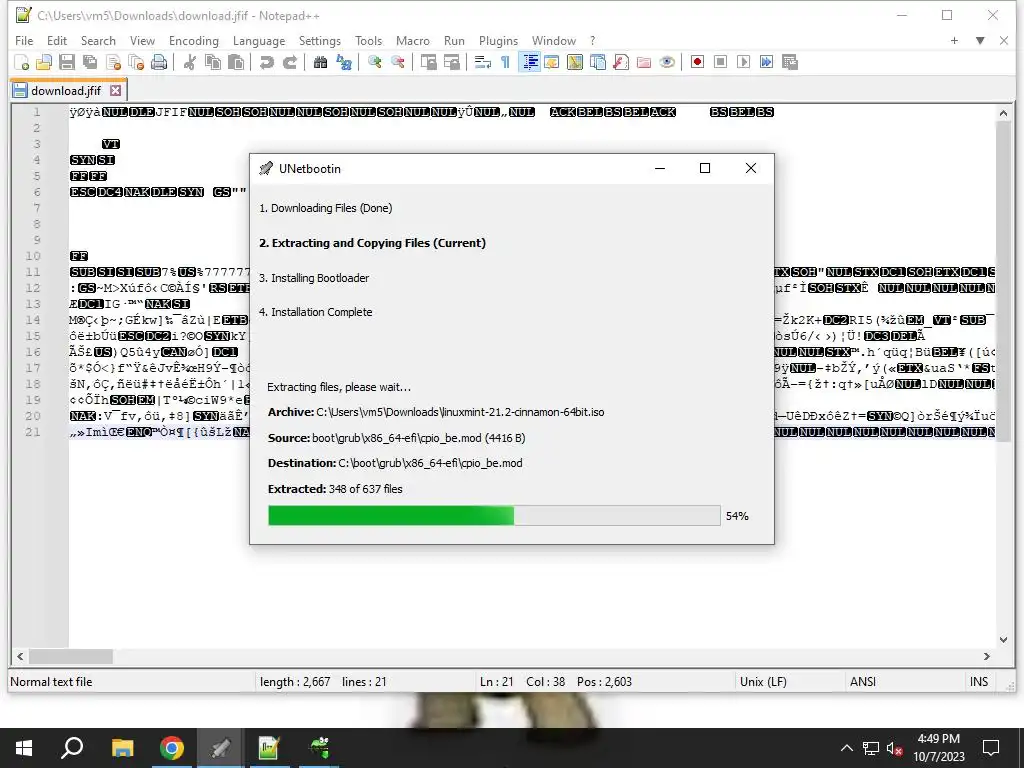The width and height of the screenshot is (1024, 768).
Task: Click the Open file folder icon
Action: (44, 62)
